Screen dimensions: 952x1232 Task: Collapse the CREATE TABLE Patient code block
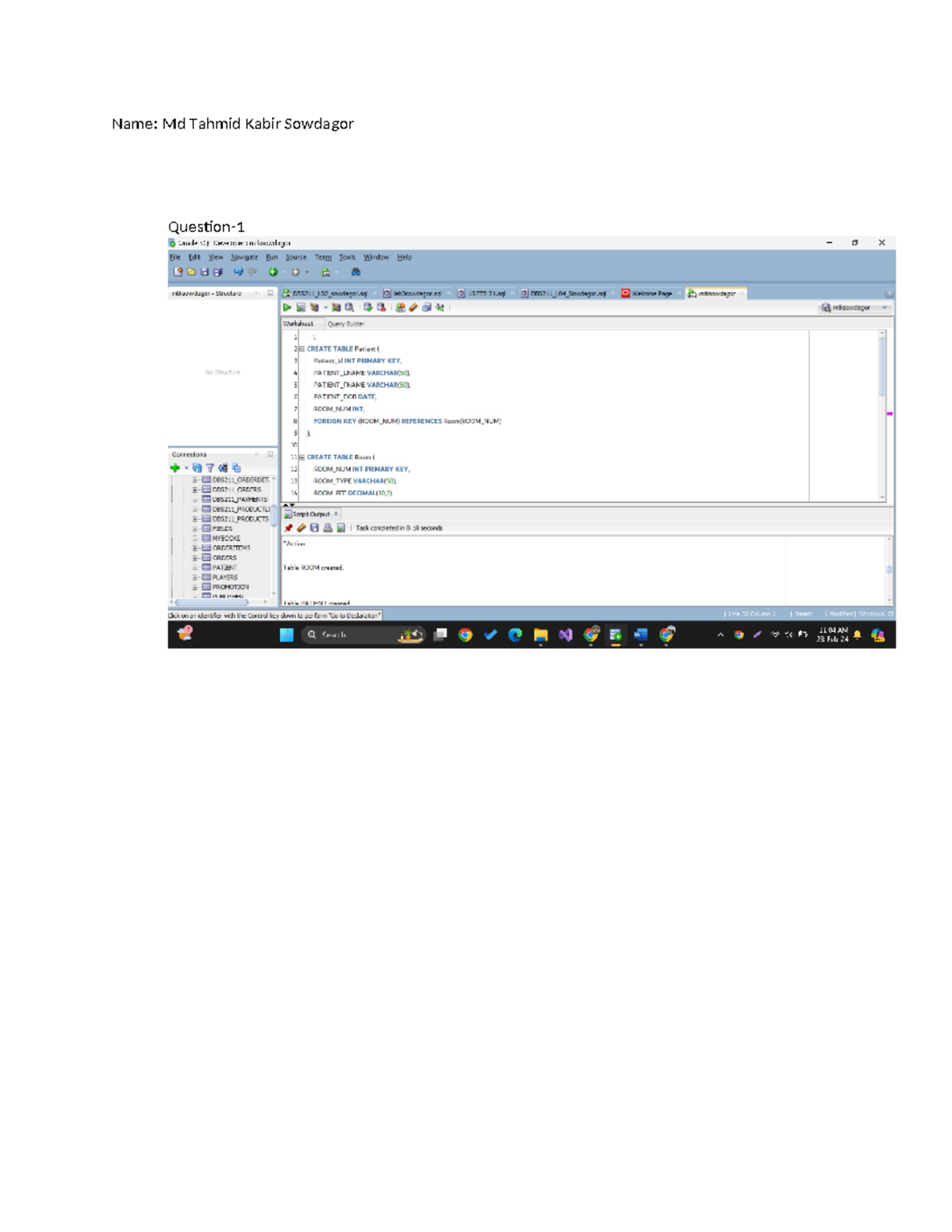coord(301,349)
